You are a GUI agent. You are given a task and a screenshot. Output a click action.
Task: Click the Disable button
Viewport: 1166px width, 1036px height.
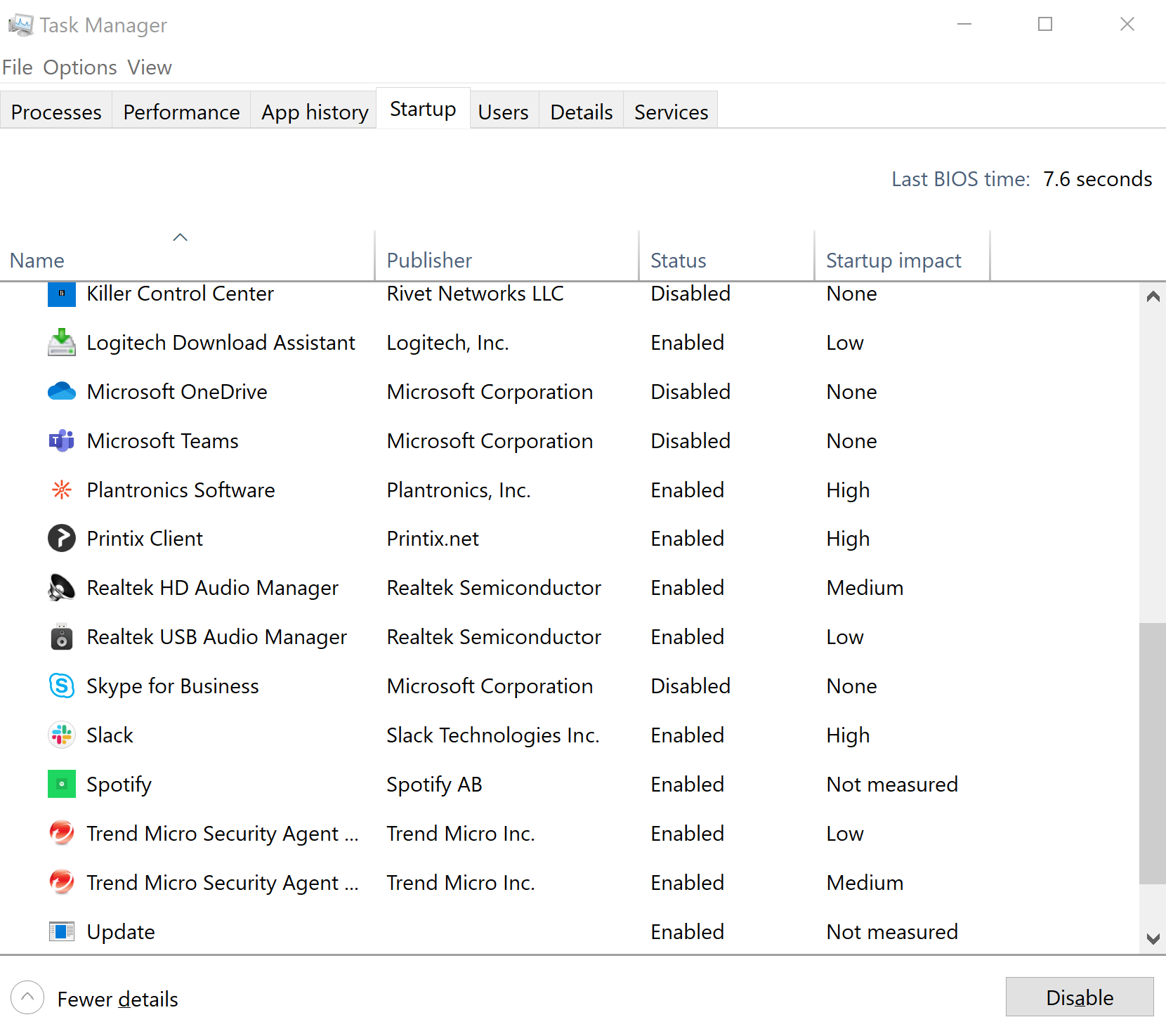(1080, 997)
